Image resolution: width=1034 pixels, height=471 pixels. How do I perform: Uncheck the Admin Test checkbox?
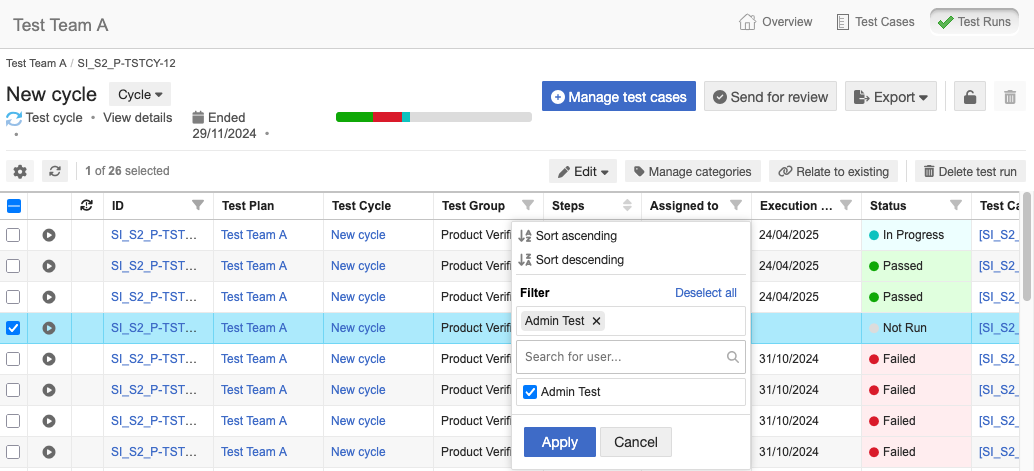tap(531, 392)
